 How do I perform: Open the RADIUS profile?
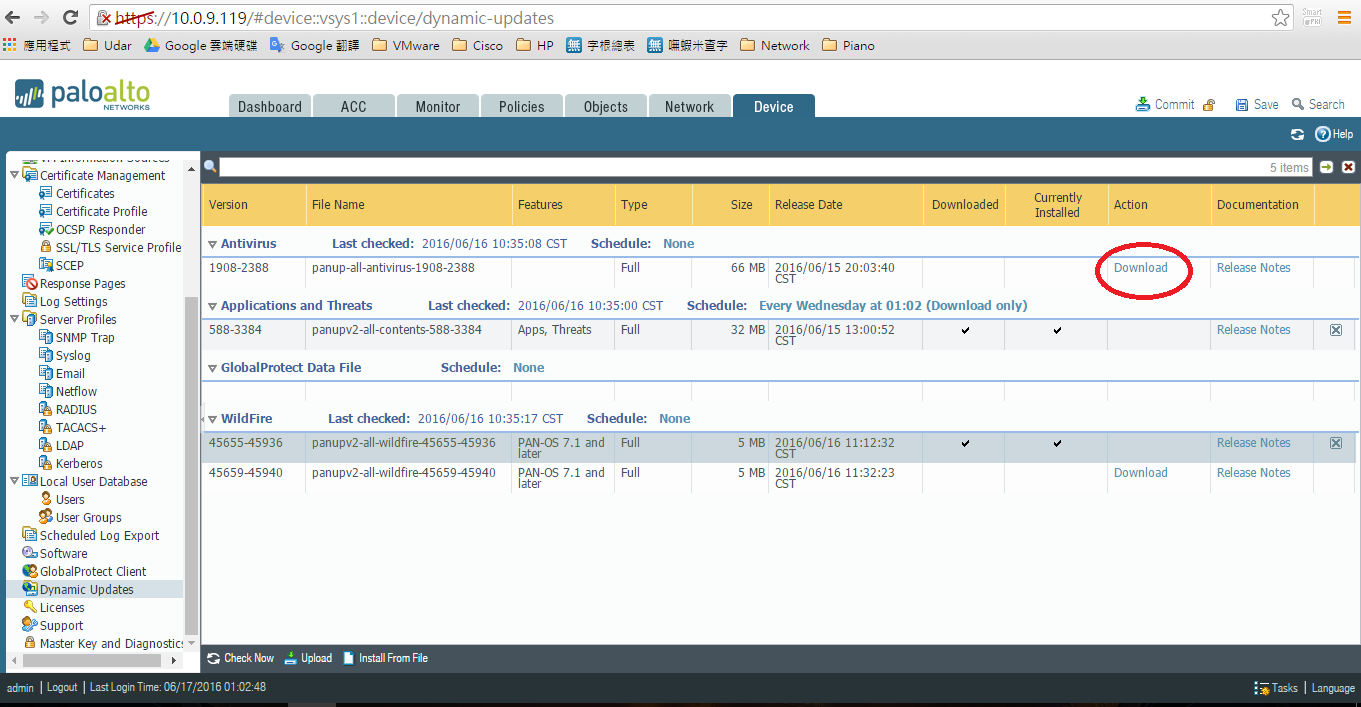(76, 410)
